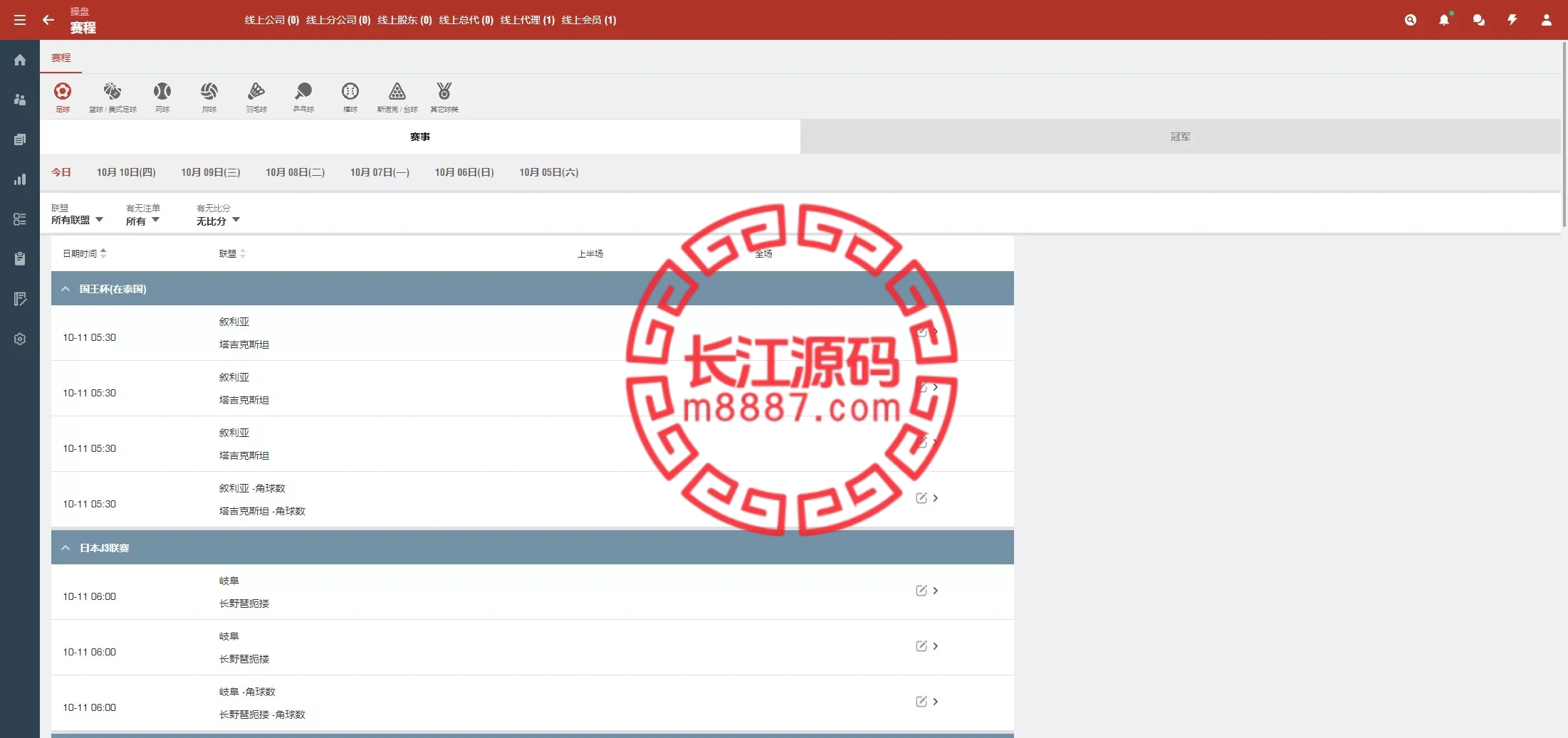Select the 10月 09日(三) date tab
The height and width of the screenshot is (738, 1568).
(x=211, y=172)
